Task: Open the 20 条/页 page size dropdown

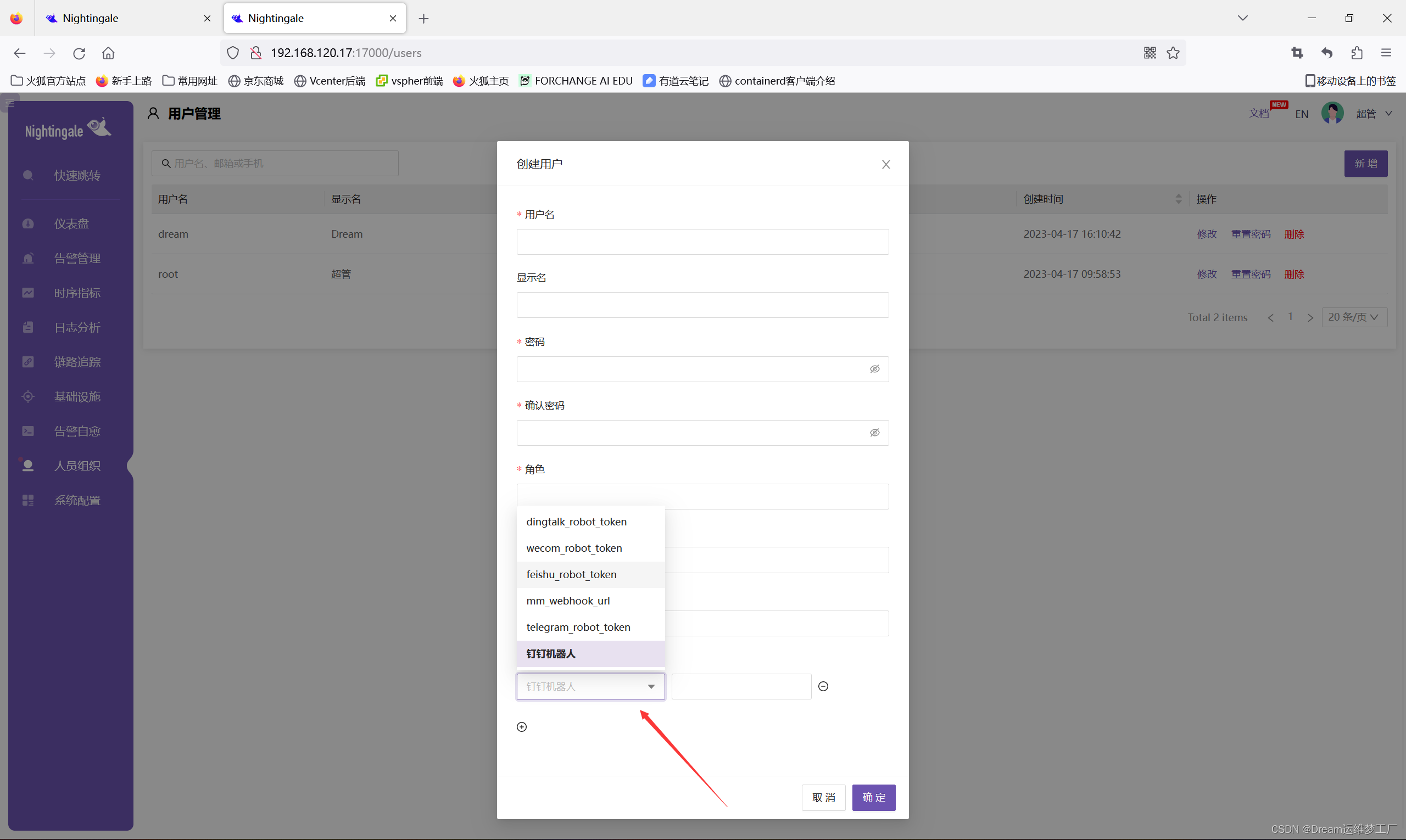Action: tap(1354, 317)
